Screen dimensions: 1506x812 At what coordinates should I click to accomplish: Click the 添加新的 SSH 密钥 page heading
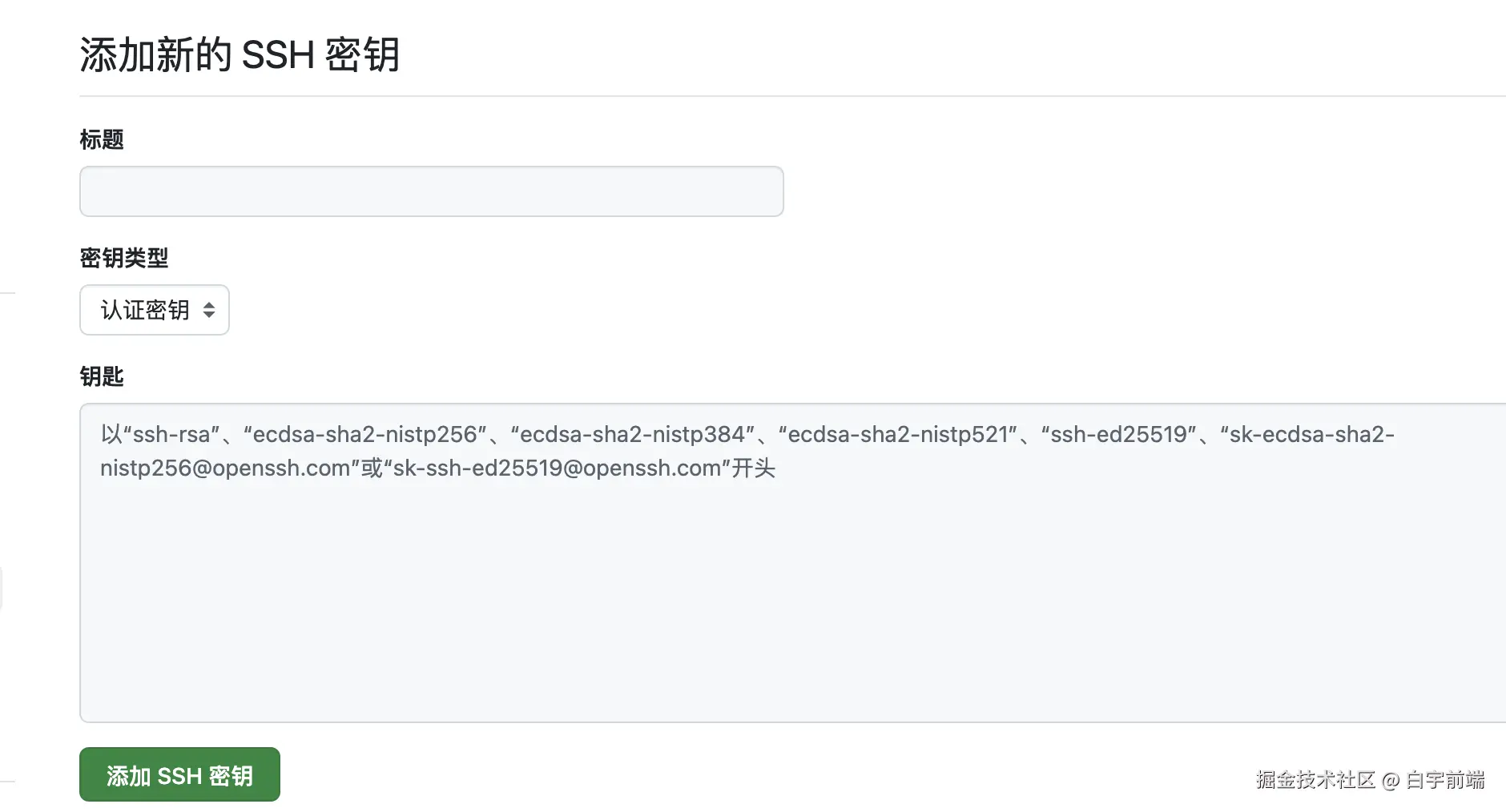tap(240, 55)
